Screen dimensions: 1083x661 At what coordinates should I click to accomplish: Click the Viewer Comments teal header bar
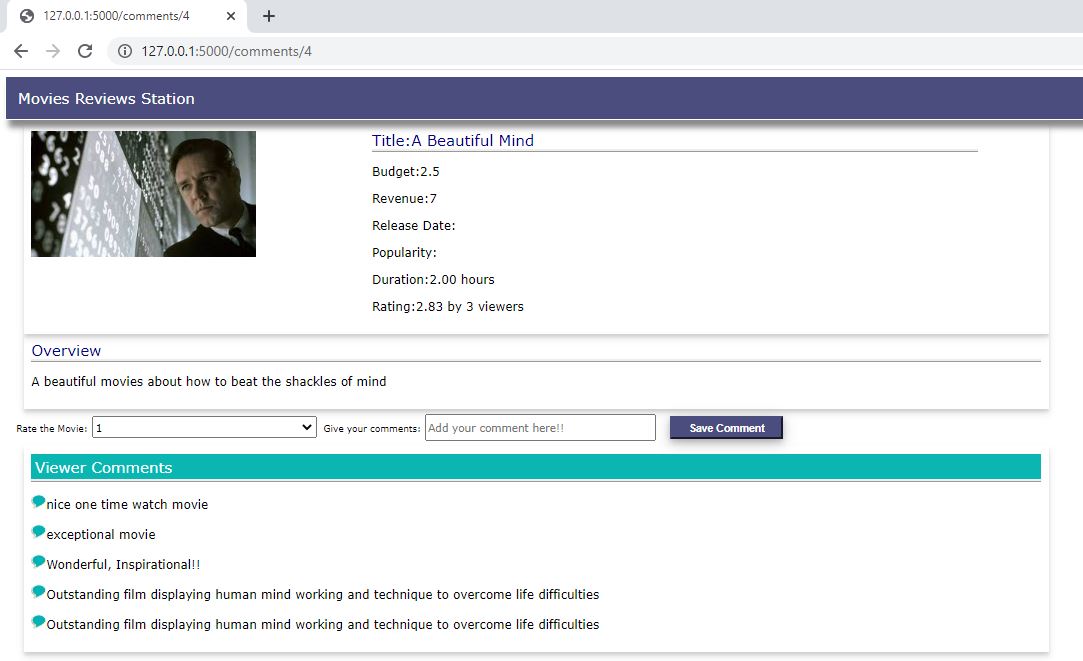tap(535, 467)
